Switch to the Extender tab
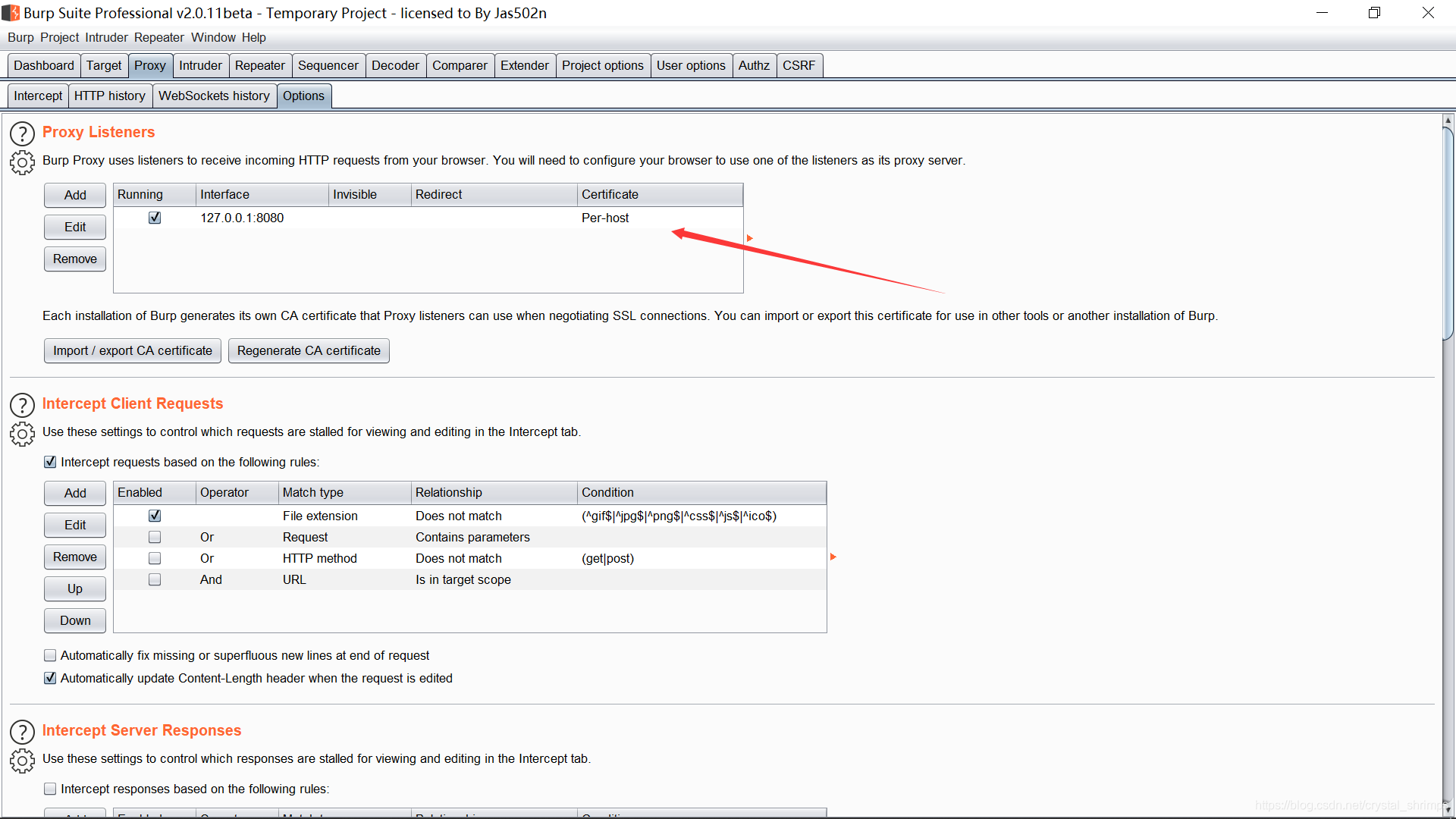Viewport: 1456px width, 819px height. tap(525, 65)
